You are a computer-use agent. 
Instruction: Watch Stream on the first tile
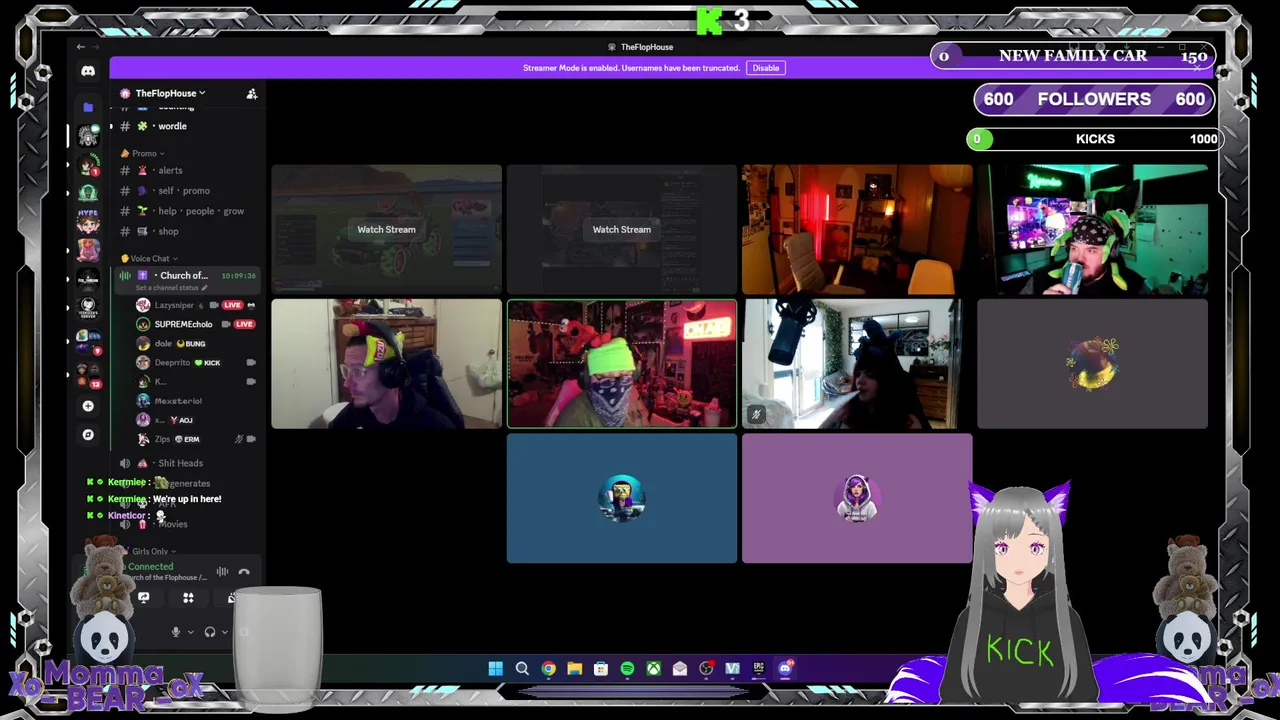pyautogui.click(x=386, y=230)
